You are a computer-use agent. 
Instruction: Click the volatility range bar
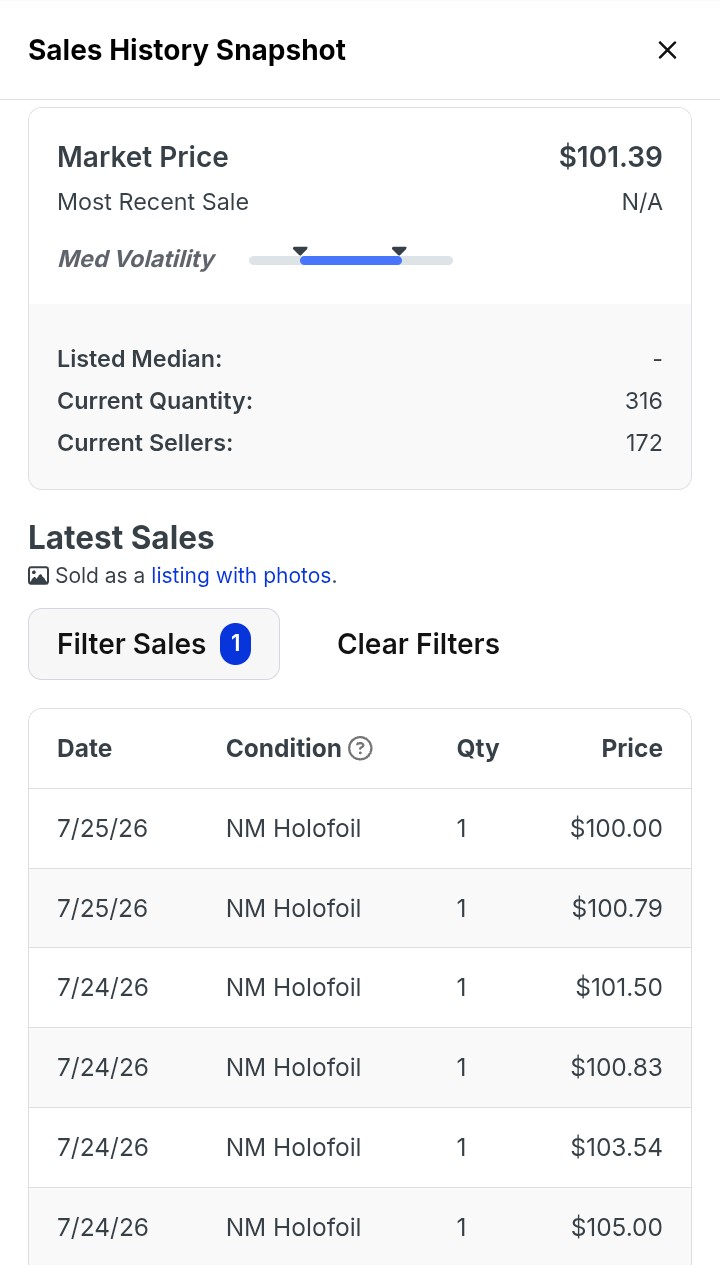coord(351,260)
